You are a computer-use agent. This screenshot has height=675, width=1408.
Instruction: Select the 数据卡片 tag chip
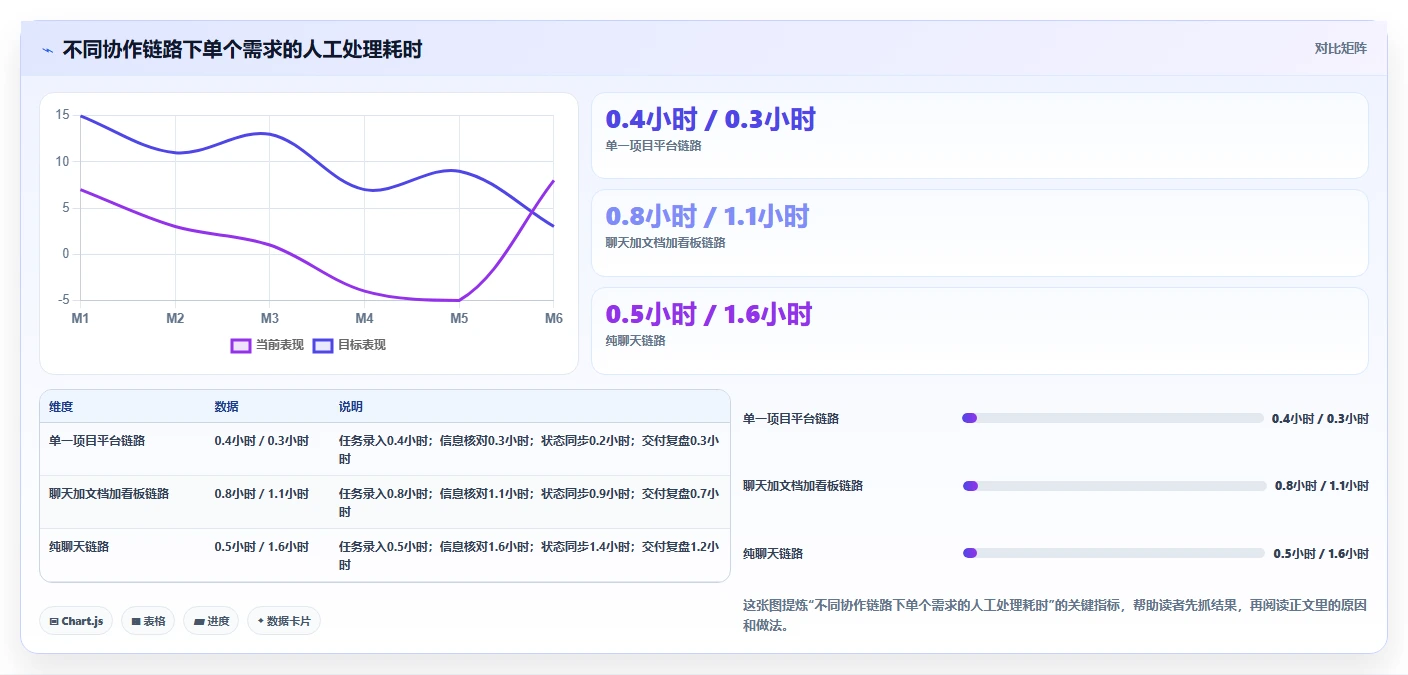284,621
